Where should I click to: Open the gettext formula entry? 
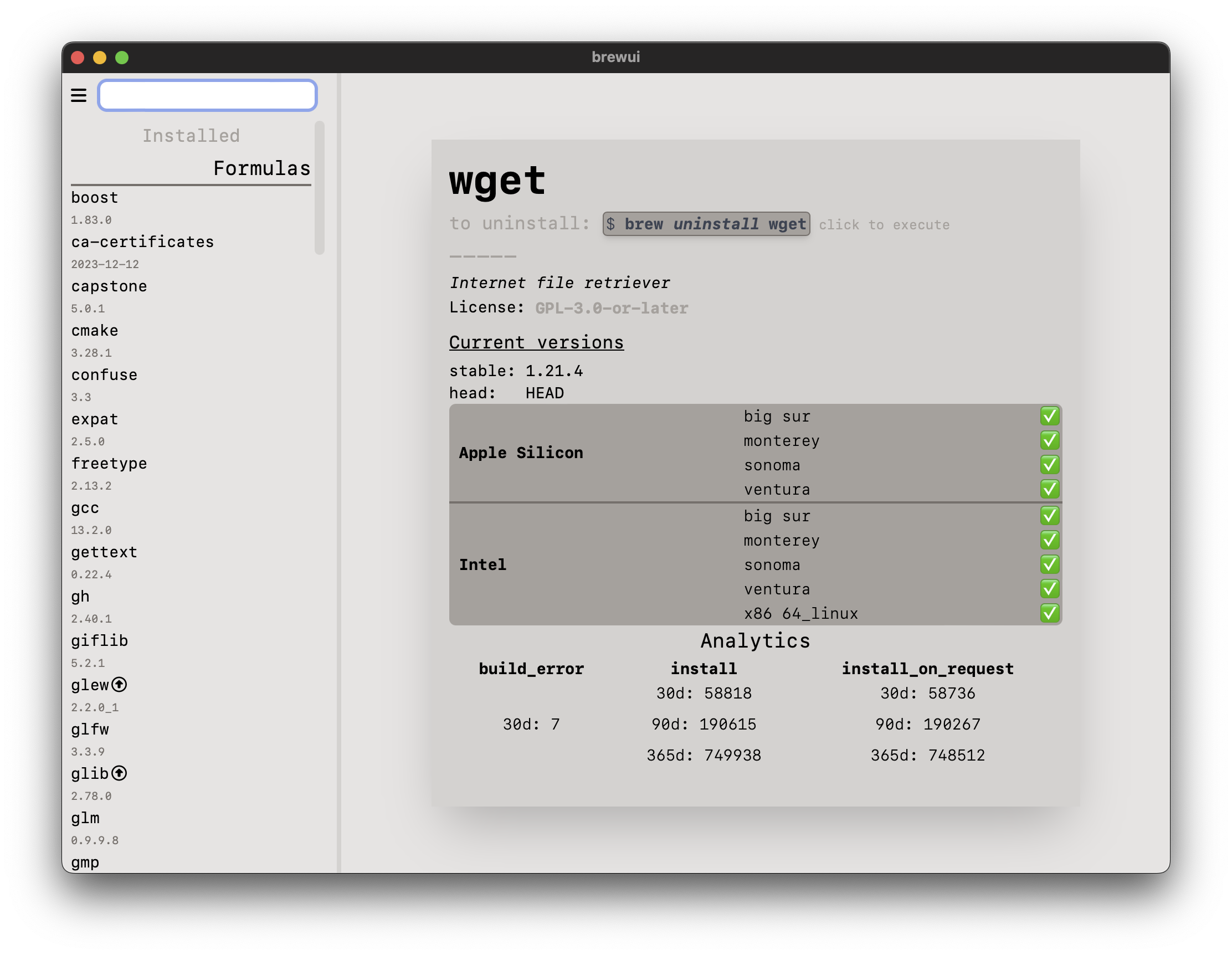pos(104,552)
